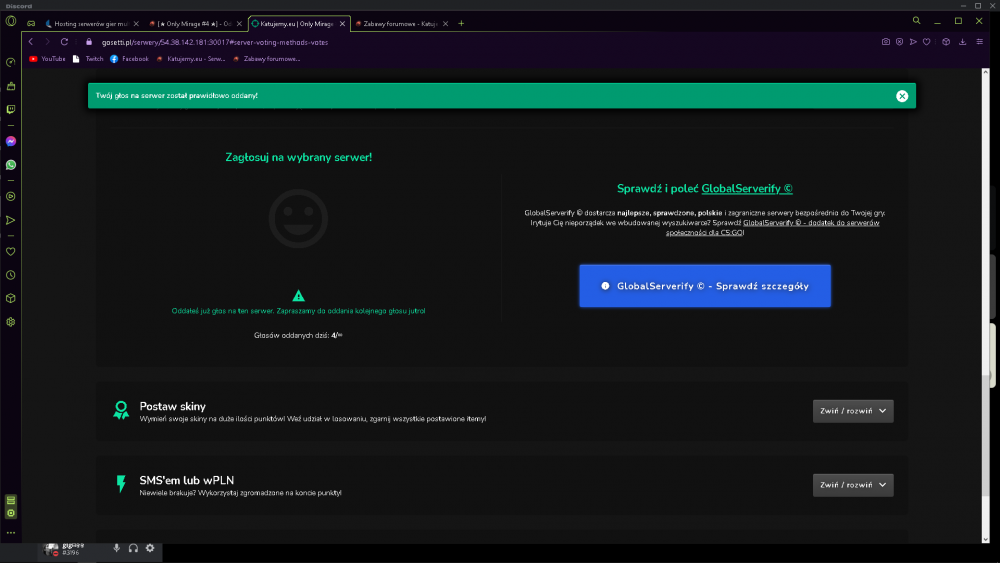
Task: Switch to Hosting serwerów gier tab
Action: coord(91,24)
